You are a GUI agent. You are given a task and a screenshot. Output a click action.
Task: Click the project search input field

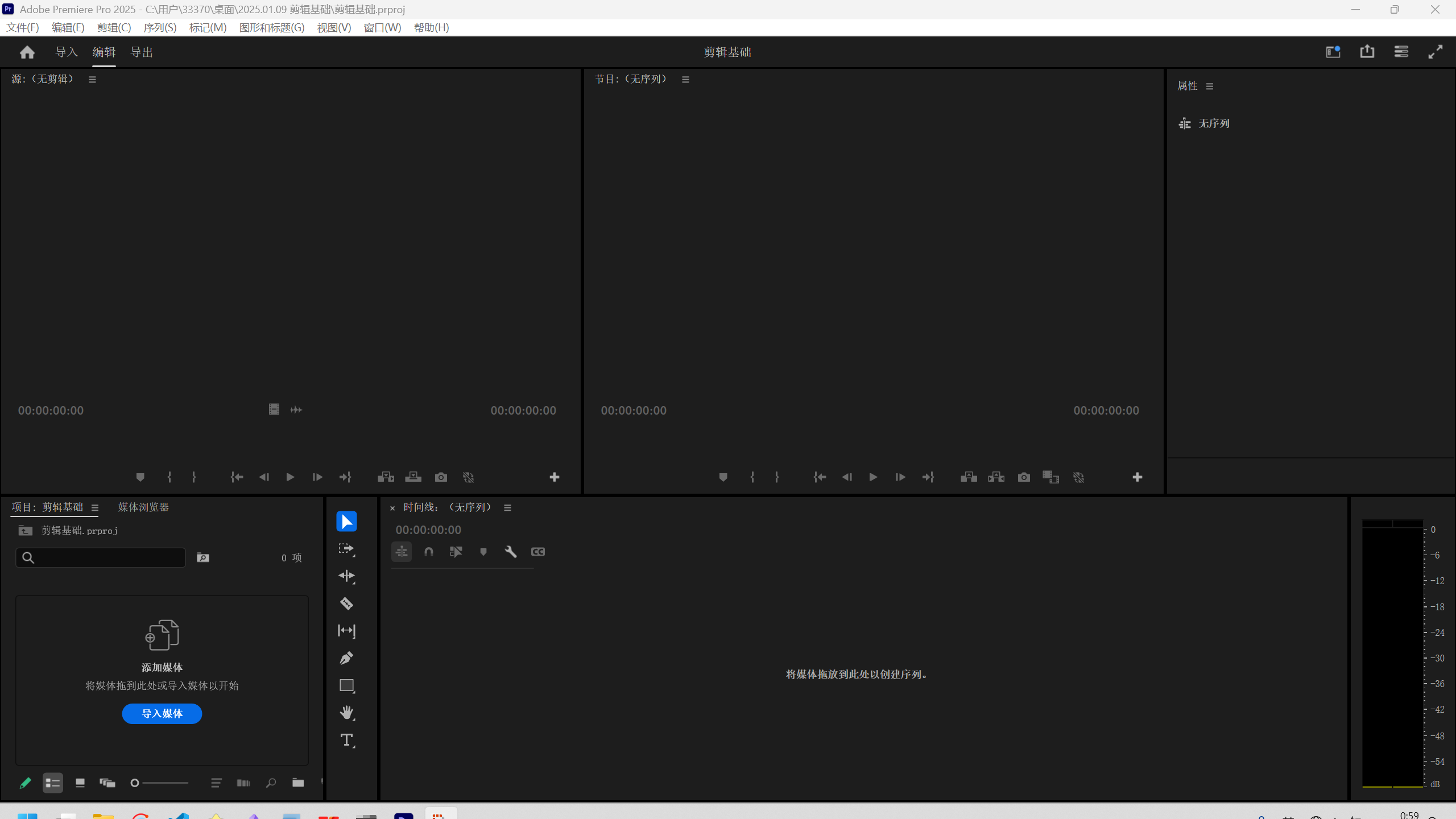pos(101,557)
